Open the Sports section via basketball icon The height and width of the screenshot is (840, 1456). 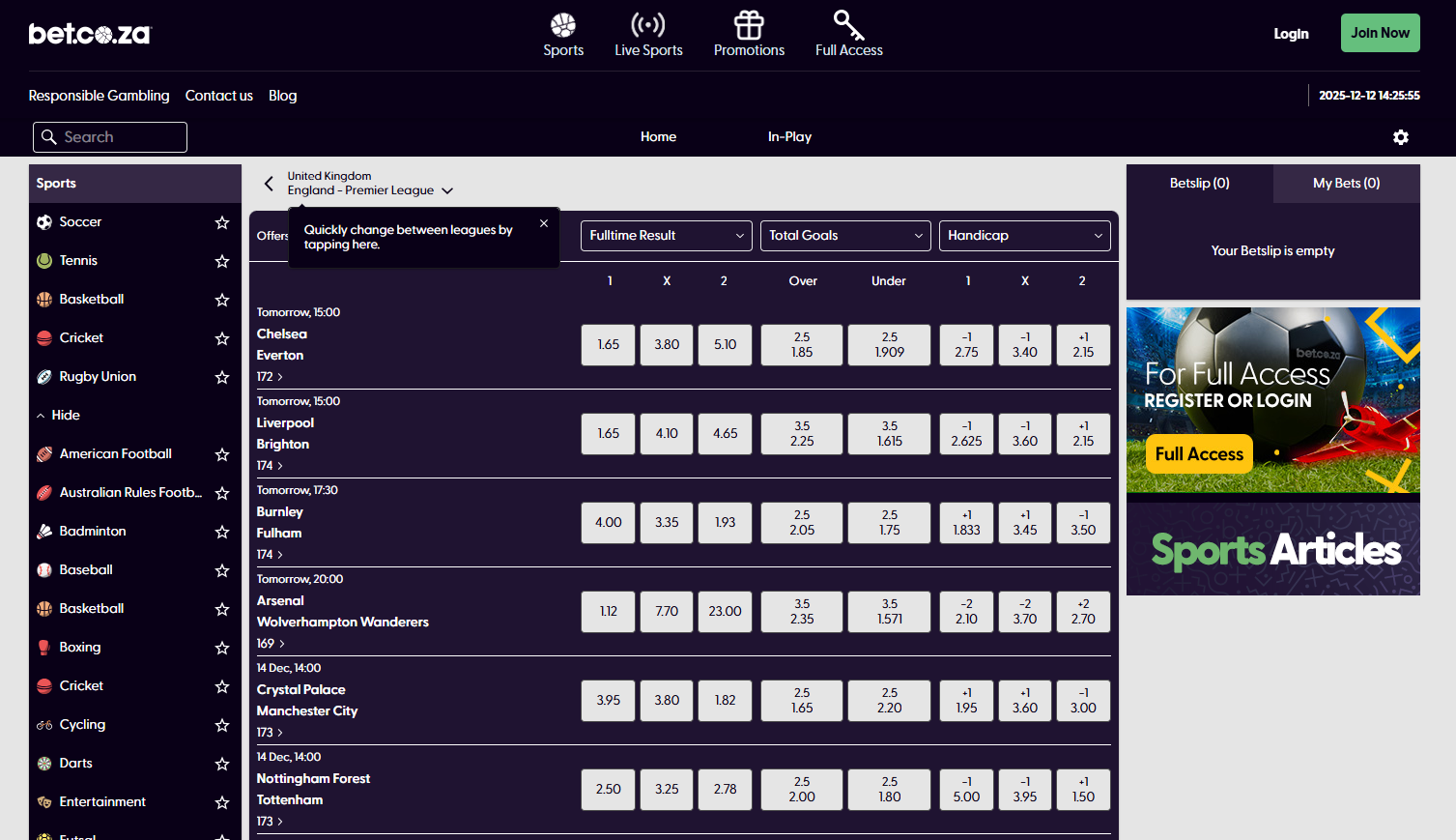tap(563, 24)
